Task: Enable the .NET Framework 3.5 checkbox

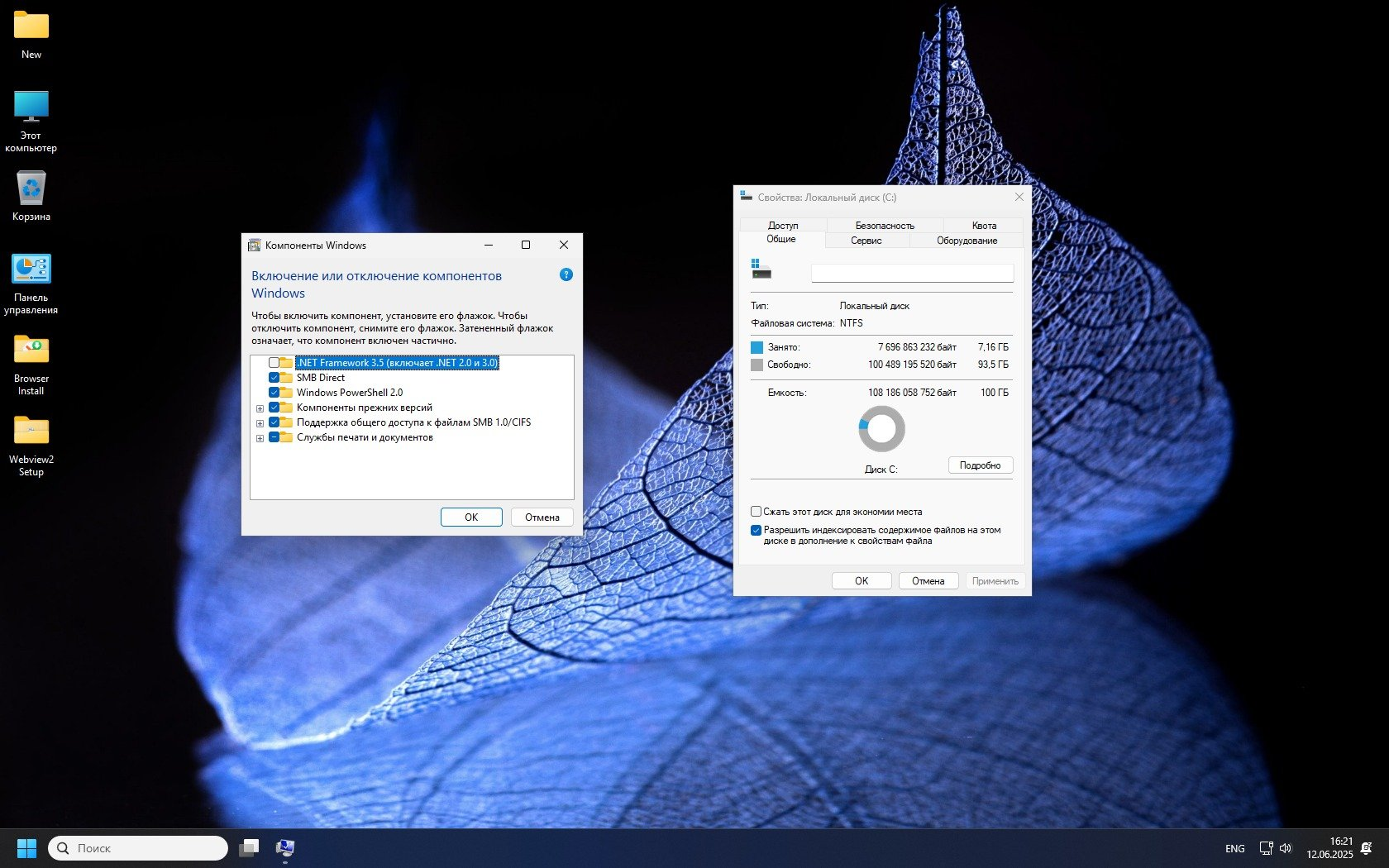Action: pos(275,362)
